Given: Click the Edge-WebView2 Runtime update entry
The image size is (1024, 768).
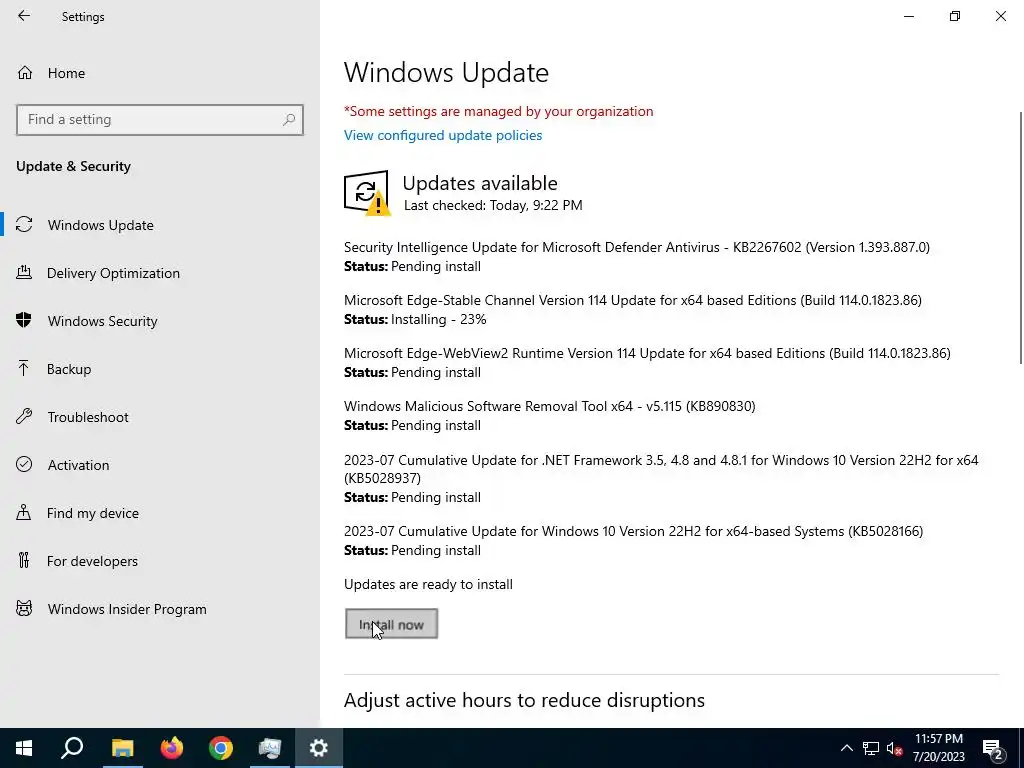Looking at the screenshot, I should click(647, 353).
